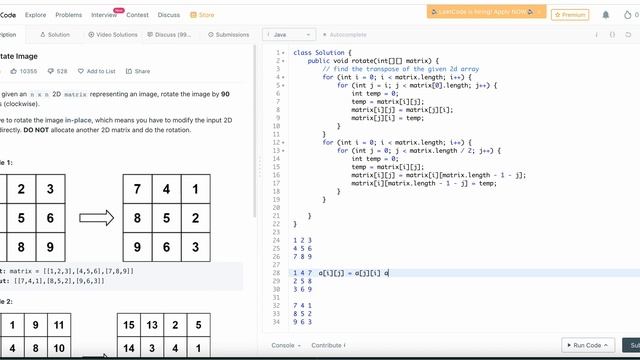This screenshot has height=360, width=640.
Task: Click line 28 text a[i][j] = a[j][i]
Action: pos(349,273)
